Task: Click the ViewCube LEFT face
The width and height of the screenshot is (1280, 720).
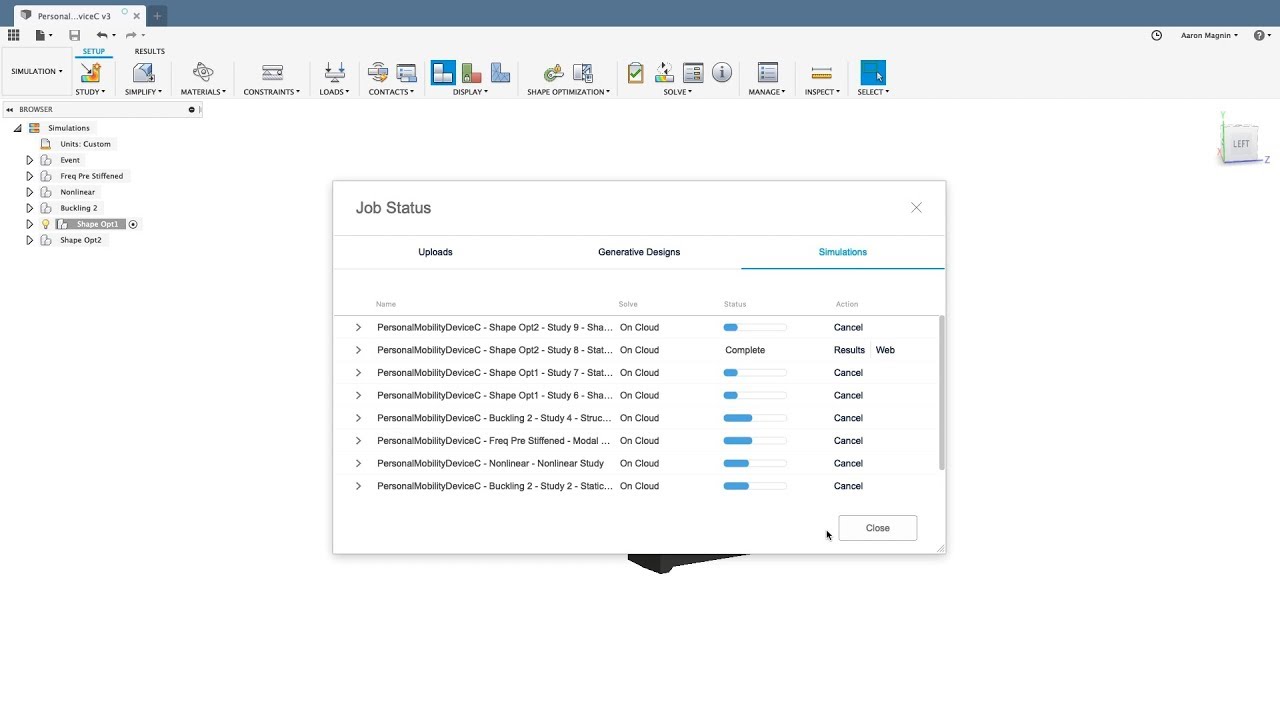Action: coord(1240,143)
